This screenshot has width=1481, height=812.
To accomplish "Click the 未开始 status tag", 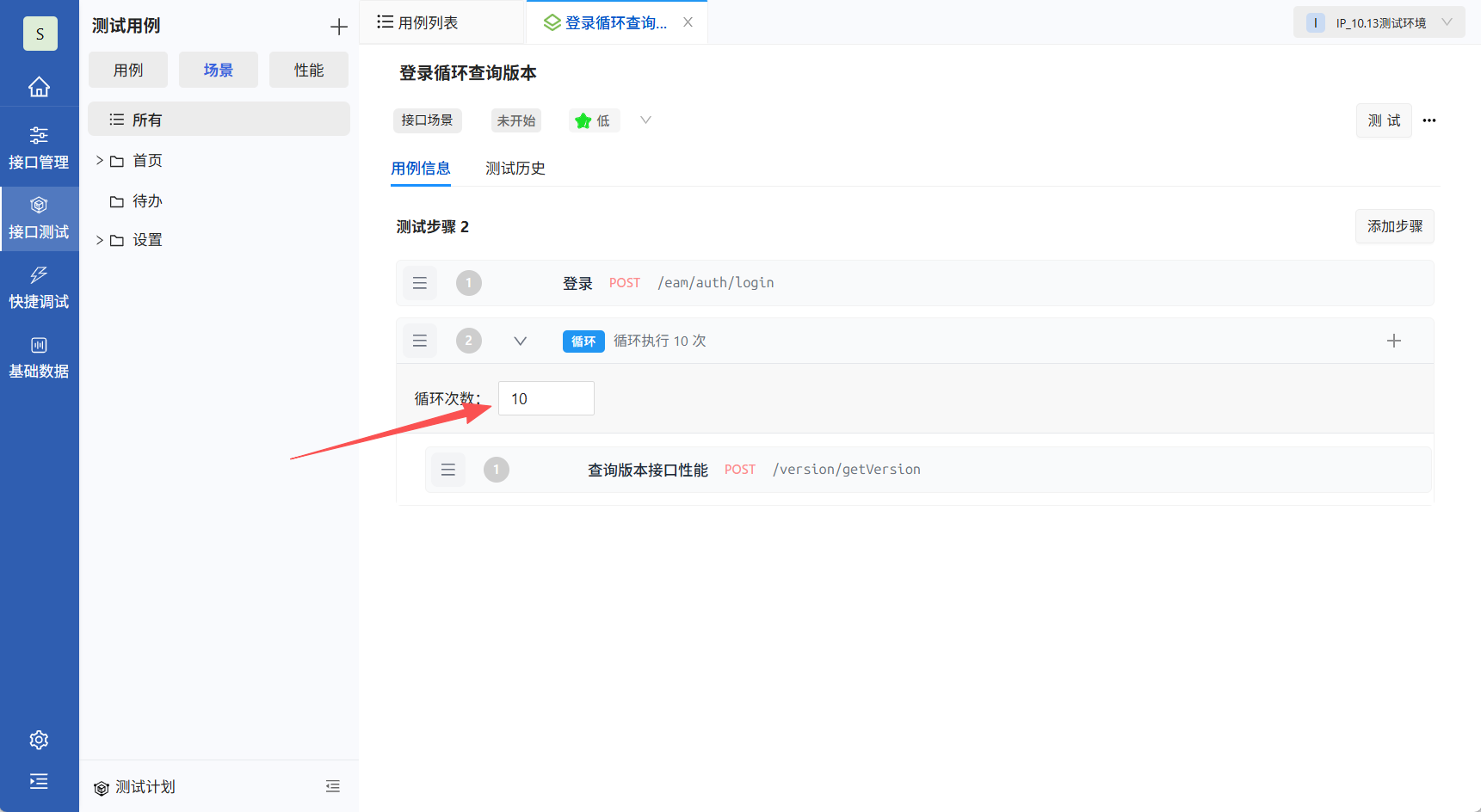I will tap(515, 120).
